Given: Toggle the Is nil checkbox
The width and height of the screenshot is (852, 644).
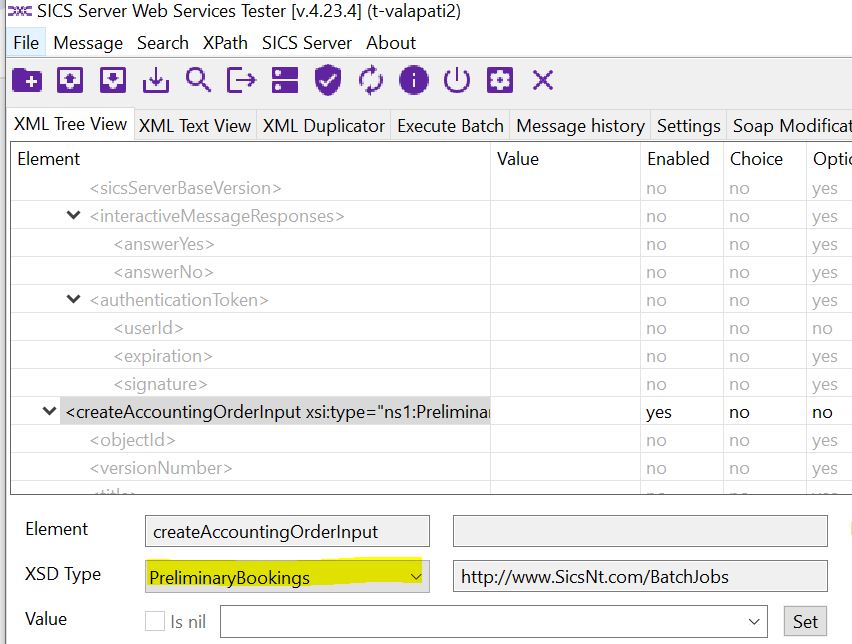Looking at the screenshot, I should (x=155, y=621).
